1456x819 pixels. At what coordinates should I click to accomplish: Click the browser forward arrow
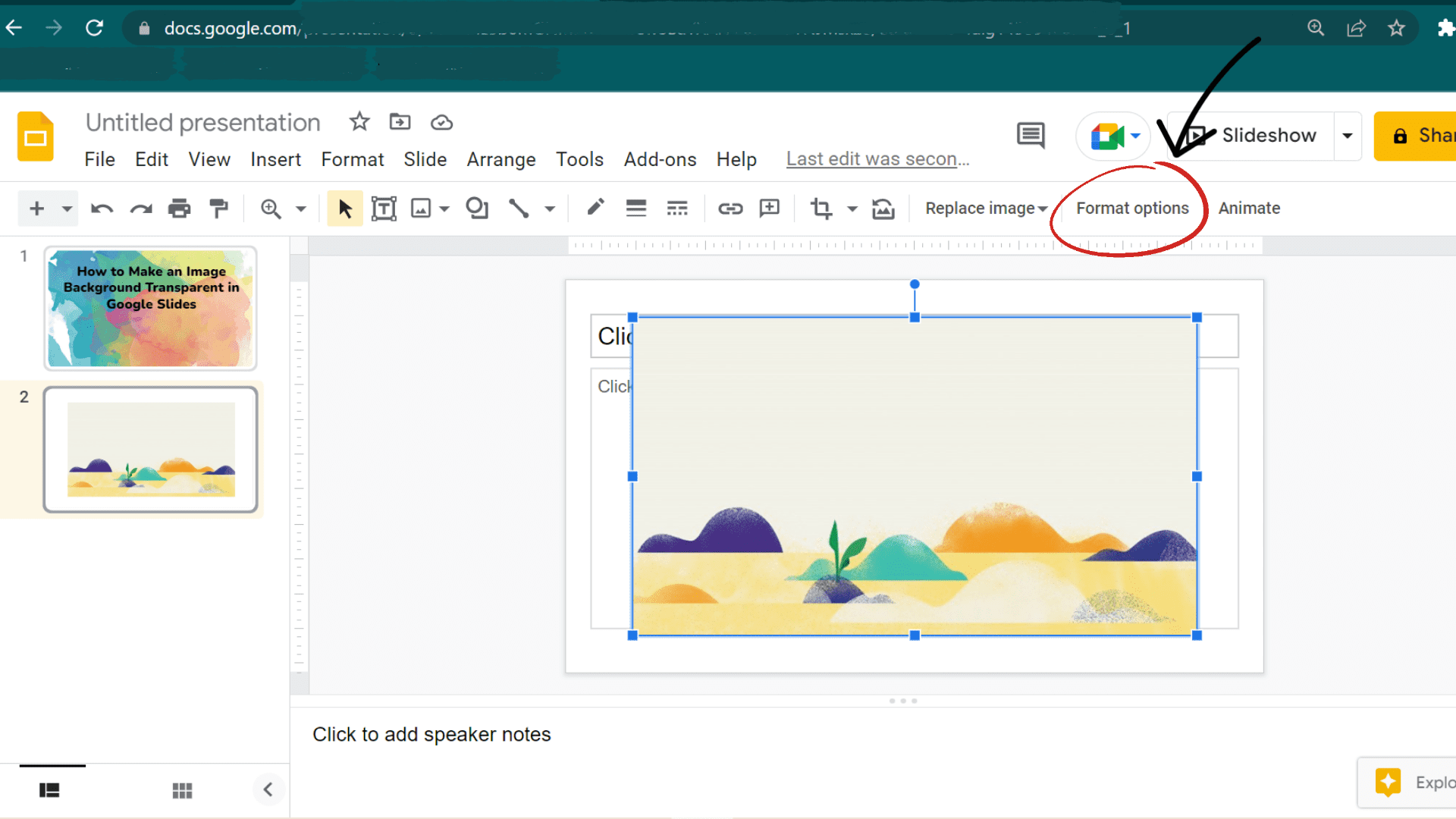[x=54, y=28]
